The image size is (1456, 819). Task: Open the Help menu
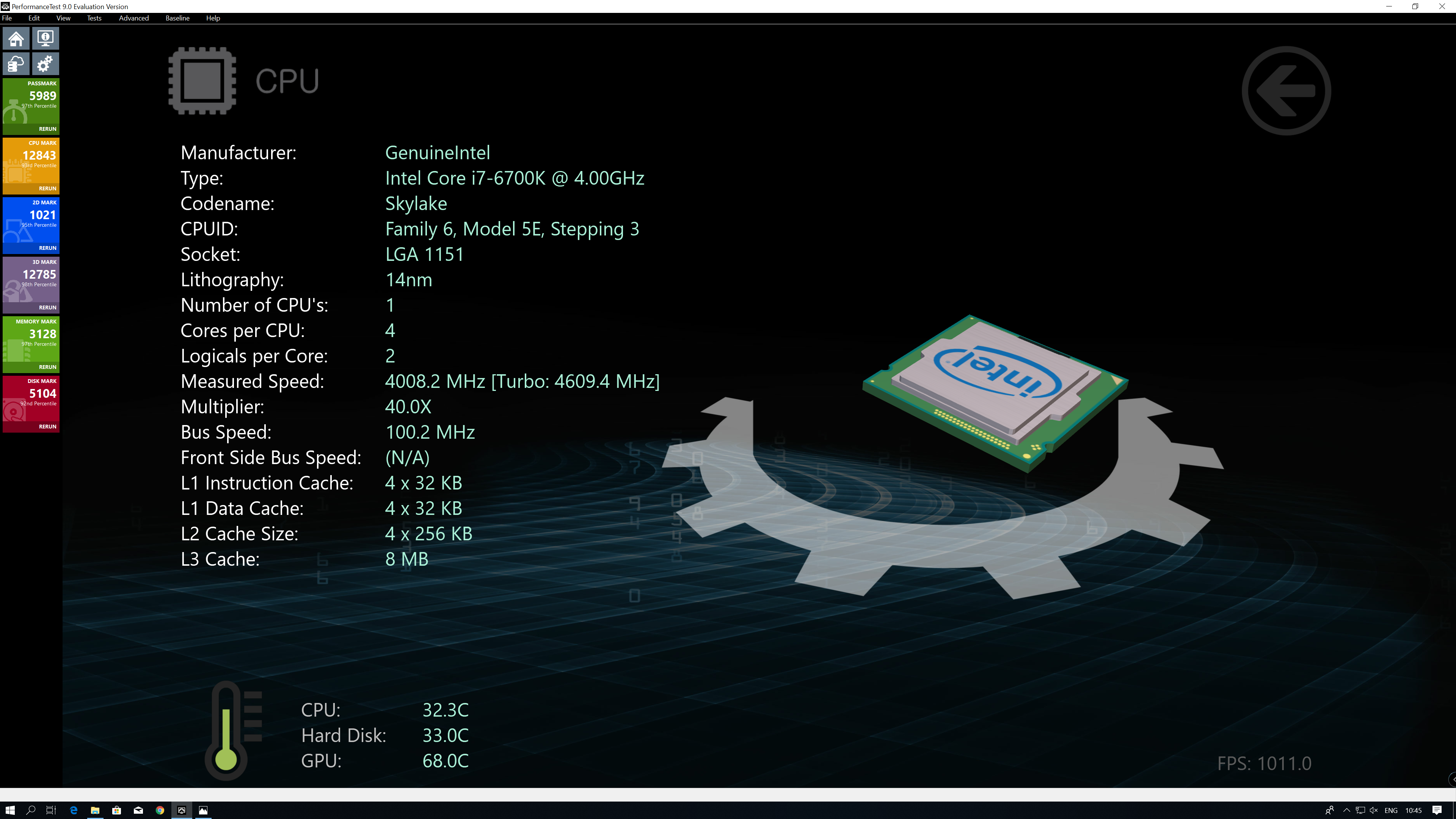click(212, 18)
